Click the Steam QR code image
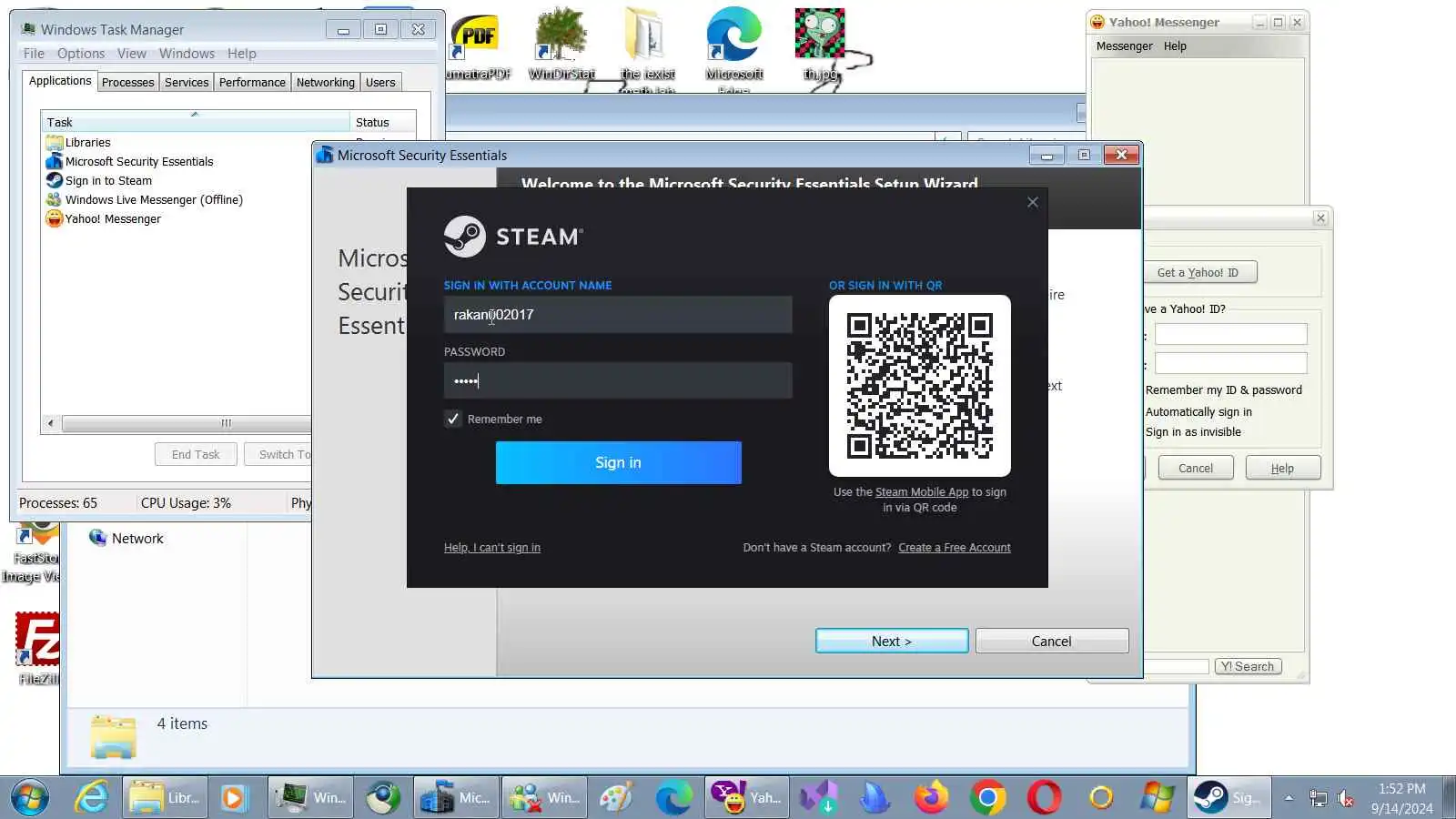This screenshot has width=1456, height=819. (x=920, y=385)
